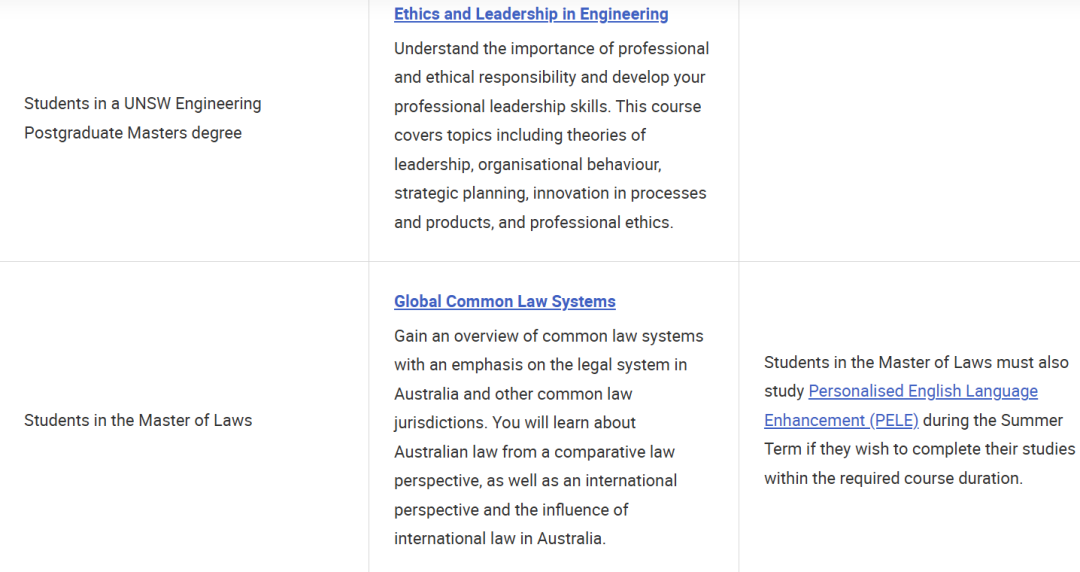1080x572 pixels.
Task: Open the Global Common Law Systems link
Action: point(504,301)
